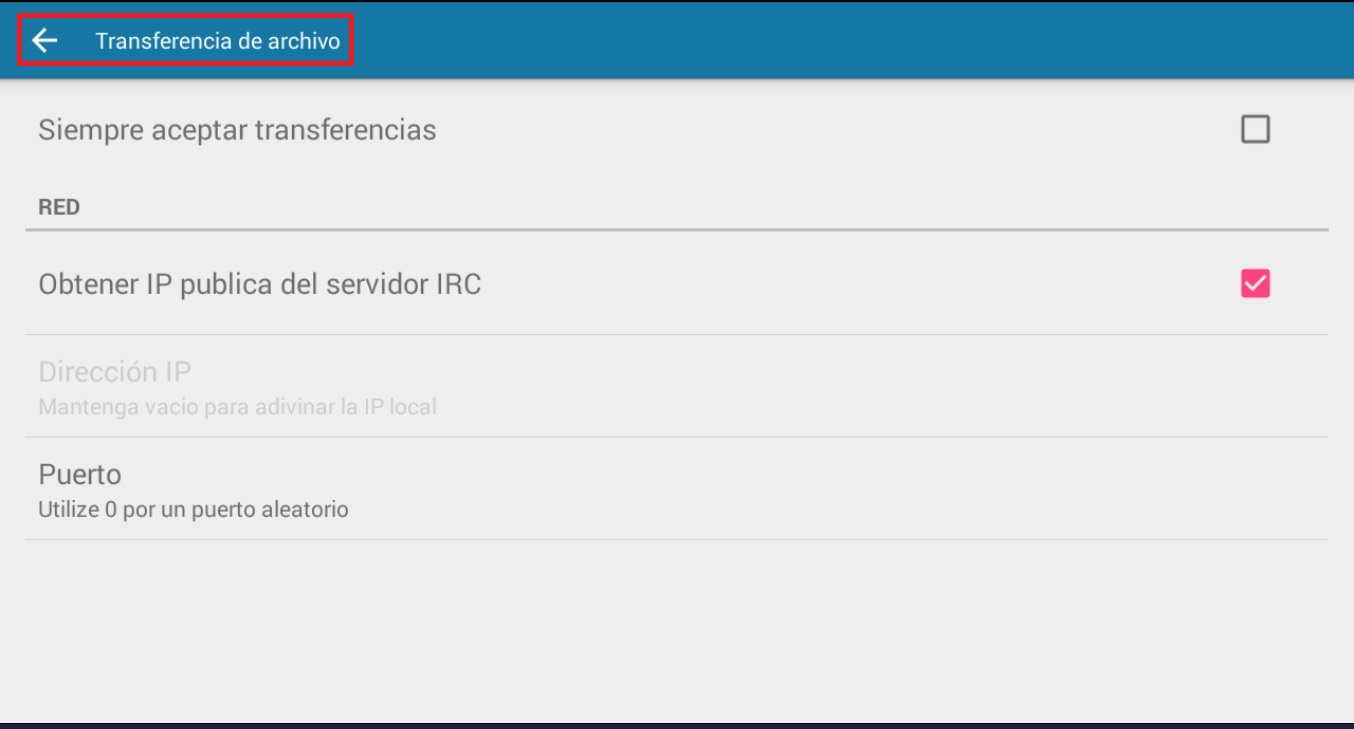Click the word 'IRC' in the server option
1354x729 pixels.
coord(458,285)
